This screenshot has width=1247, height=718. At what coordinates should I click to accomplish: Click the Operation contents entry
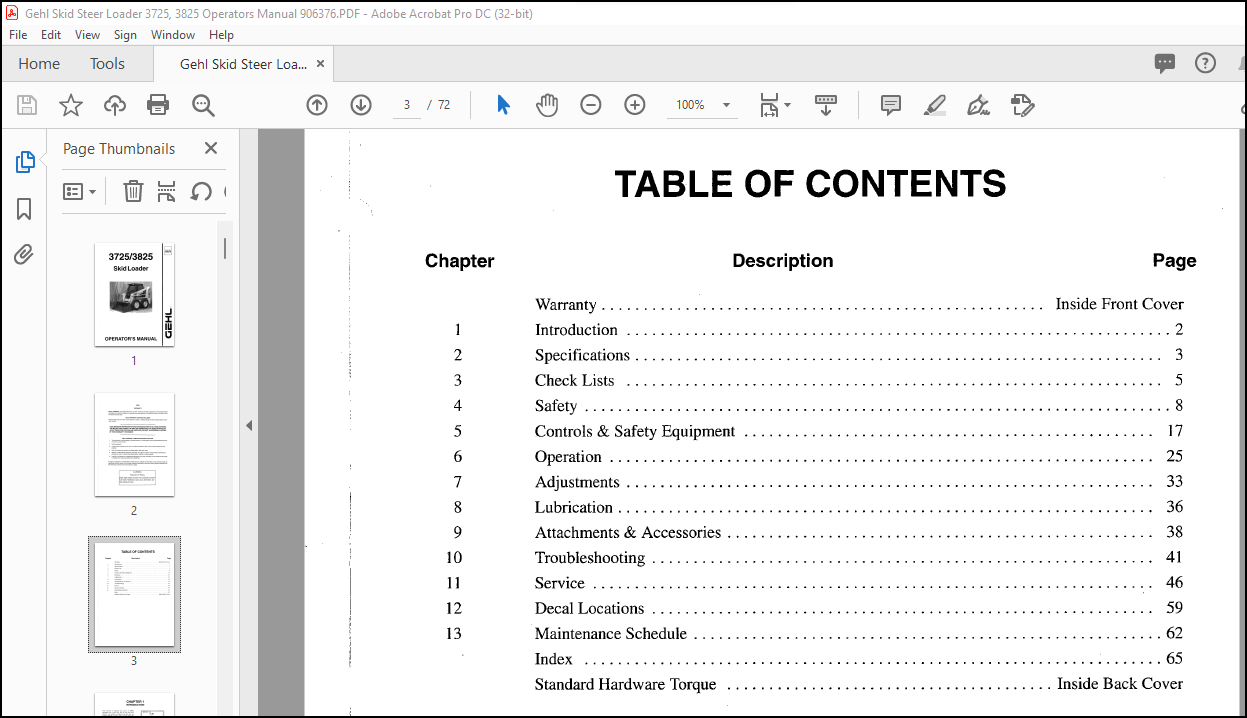tap(568, 457)
